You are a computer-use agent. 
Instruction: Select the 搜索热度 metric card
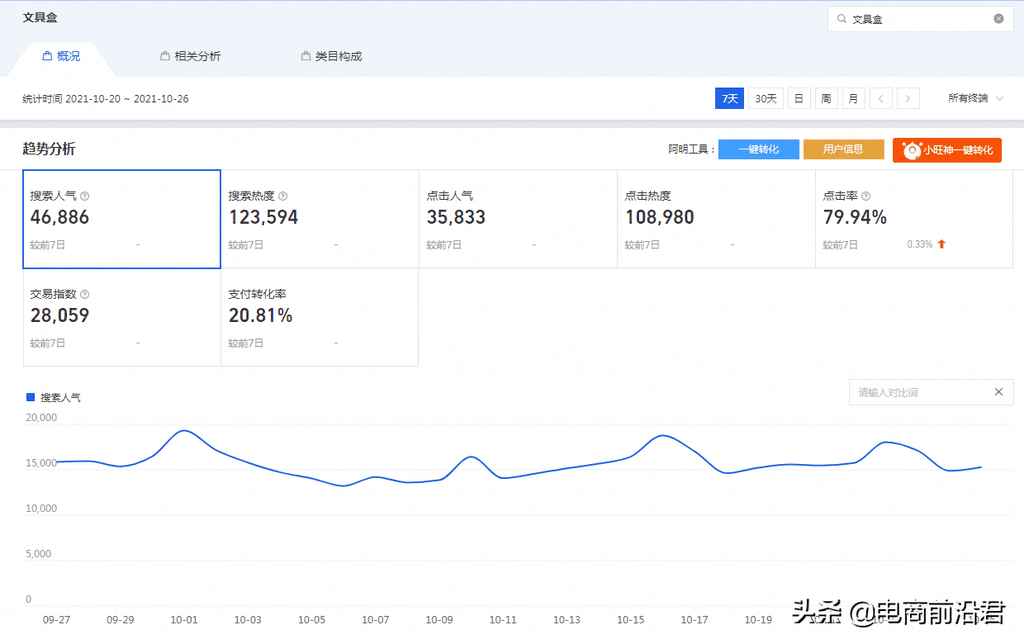click(x=320, y=219)
